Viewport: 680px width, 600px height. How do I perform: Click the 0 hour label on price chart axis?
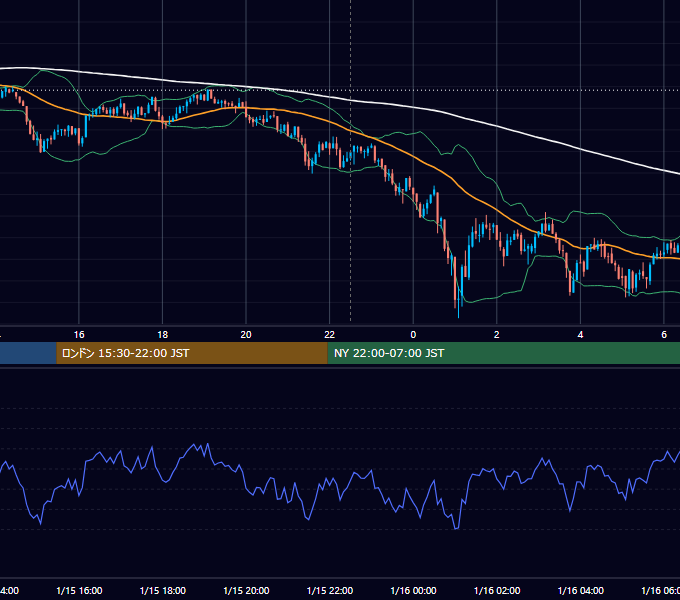point(413,334)
